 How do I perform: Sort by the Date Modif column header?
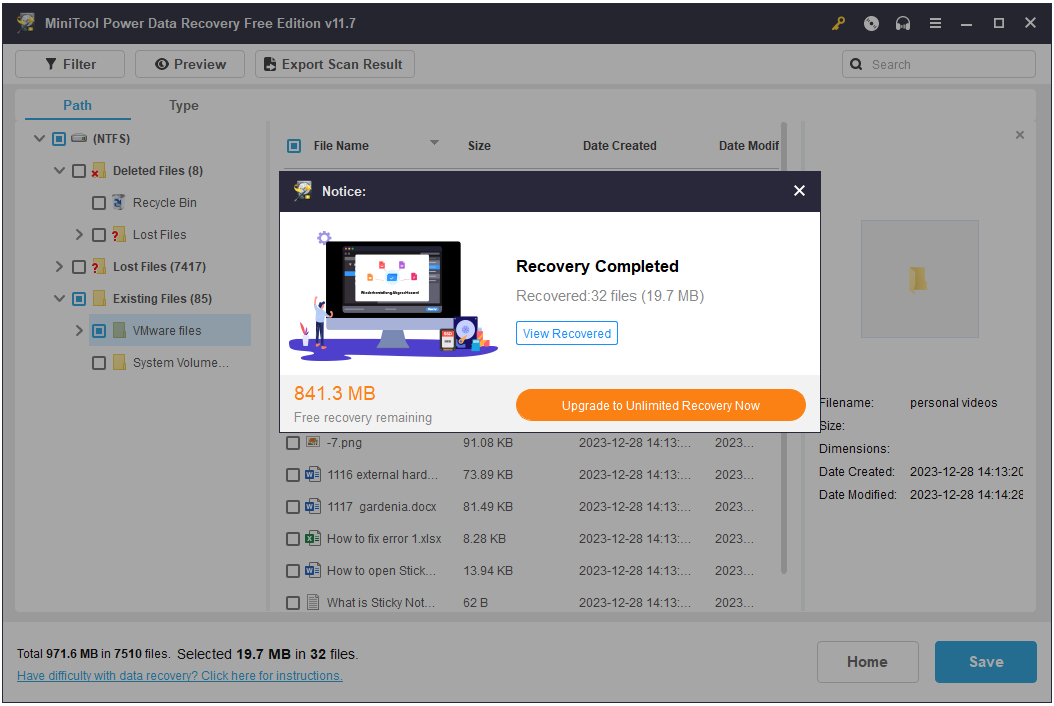[748, 146]
